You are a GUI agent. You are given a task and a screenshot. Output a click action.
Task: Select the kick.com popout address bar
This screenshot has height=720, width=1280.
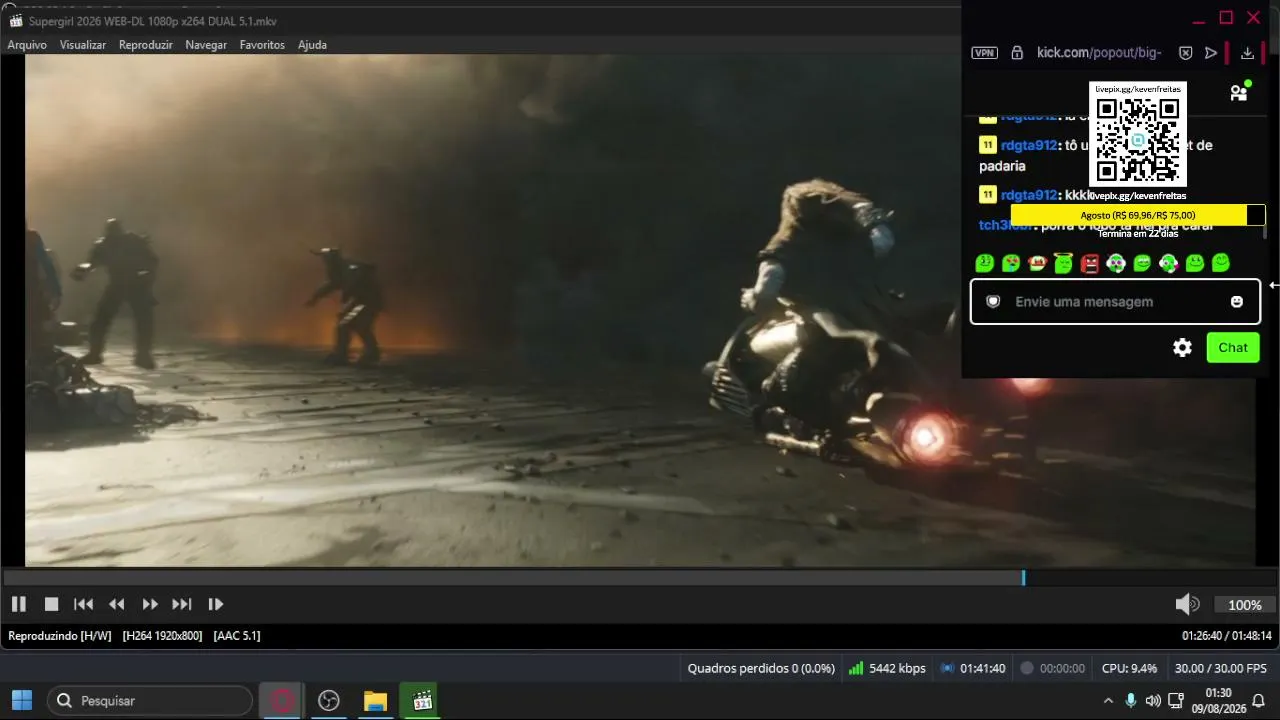pyautogui.click(x=1099, y=53)
